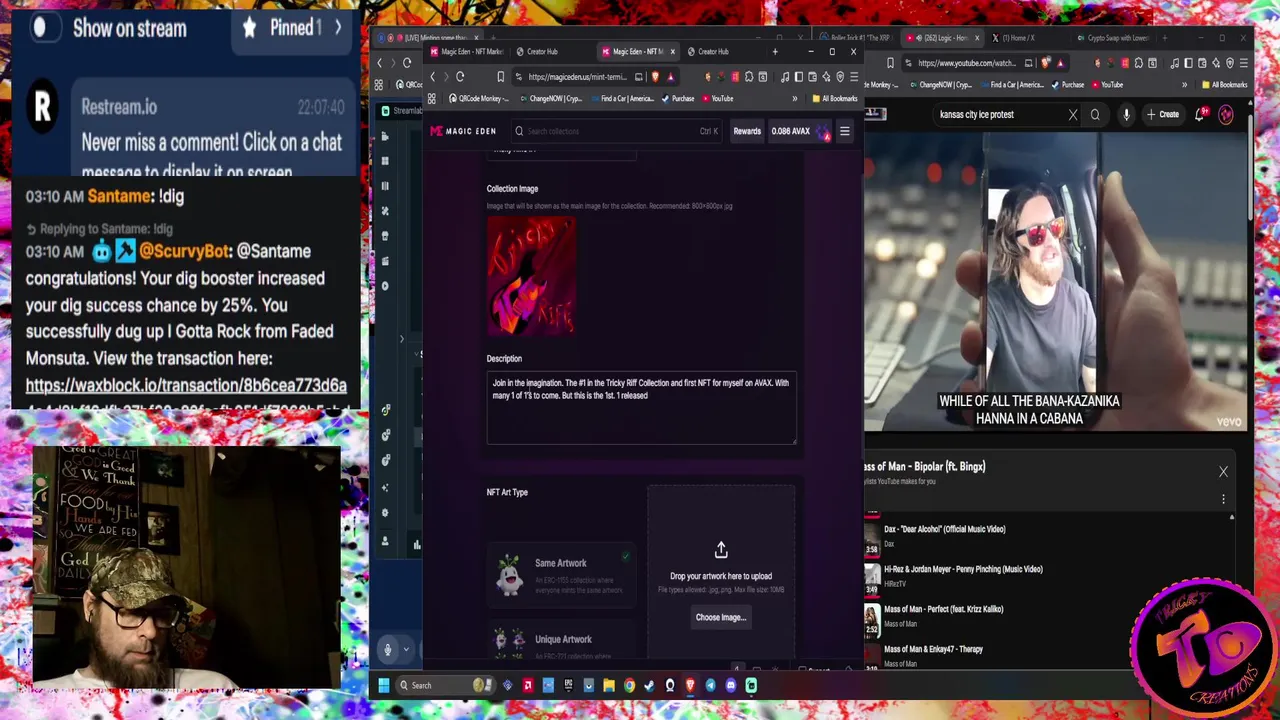The width and height of the screenshot is (1280, 720).
Task: Close the YouTube mix playlist panel
Action: pyautogui.click(x=1223, y=471)
